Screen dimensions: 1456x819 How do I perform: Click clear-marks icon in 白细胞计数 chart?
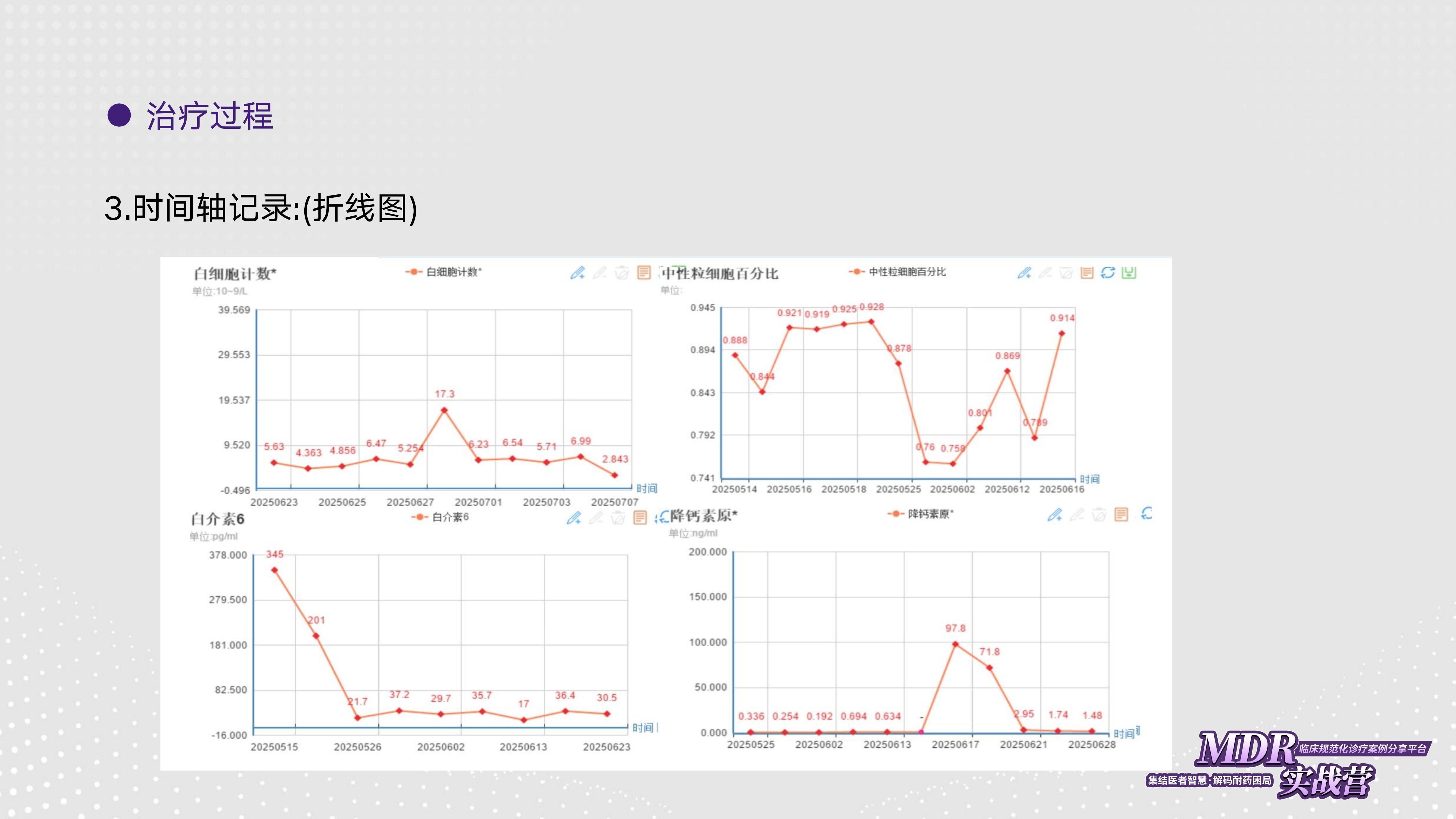[x=622, y=273]
